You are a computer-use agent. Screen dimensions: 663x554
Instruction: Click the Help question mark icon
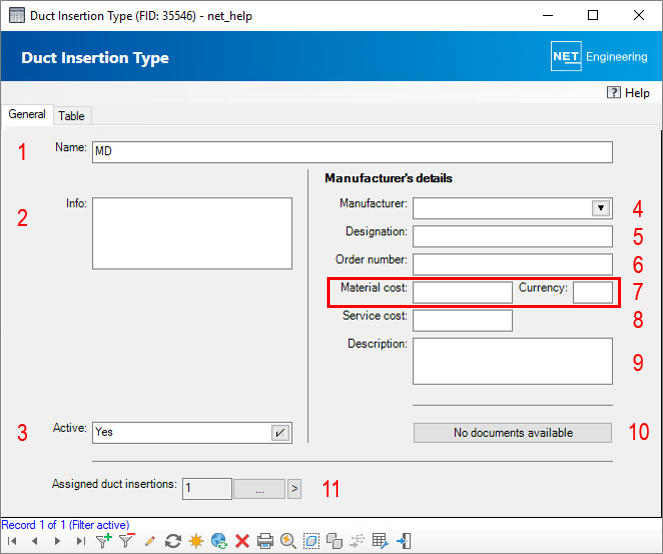pyautogui.click(x=614, y=92)
